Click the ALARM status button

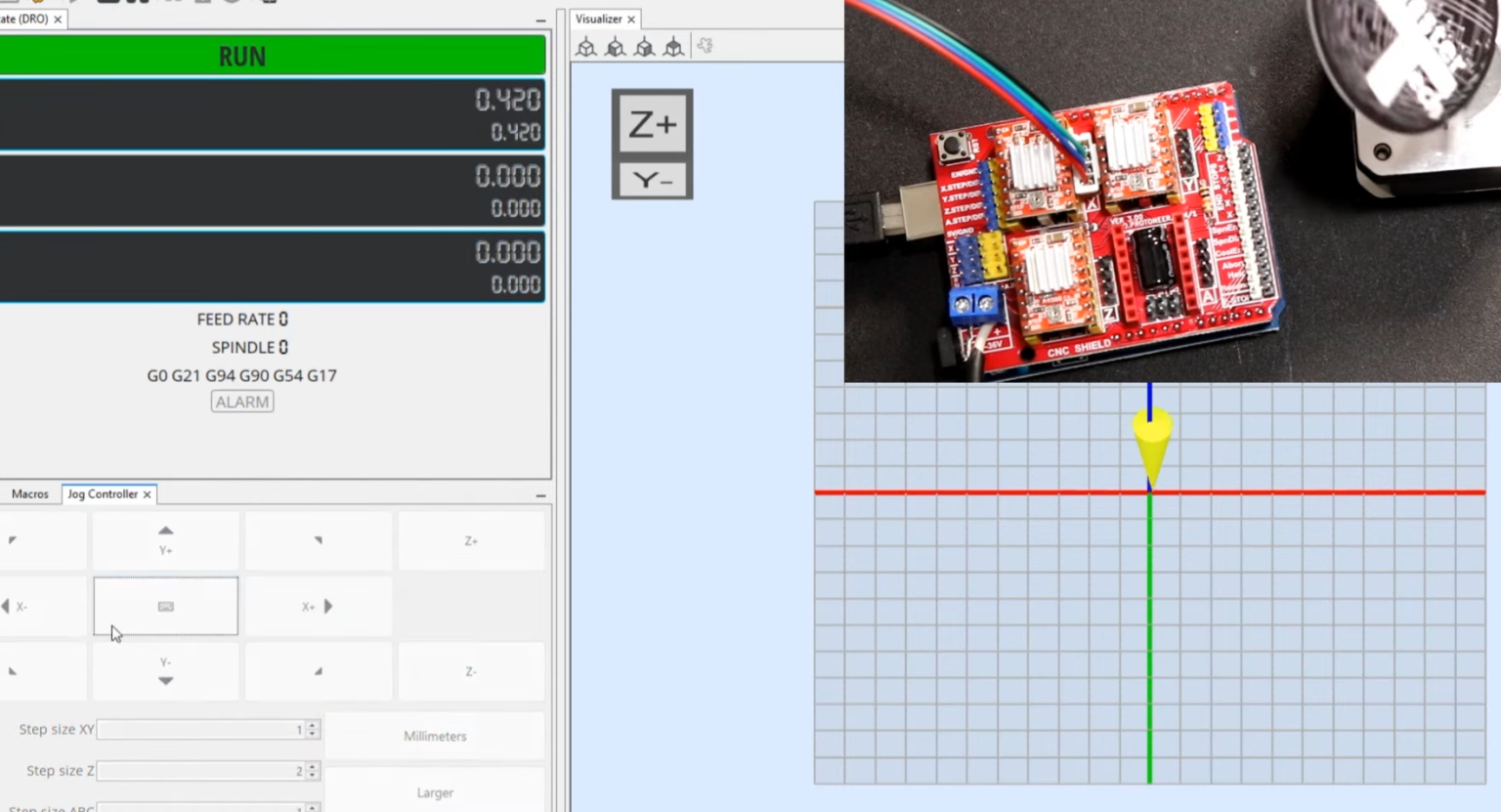(242, 402)
